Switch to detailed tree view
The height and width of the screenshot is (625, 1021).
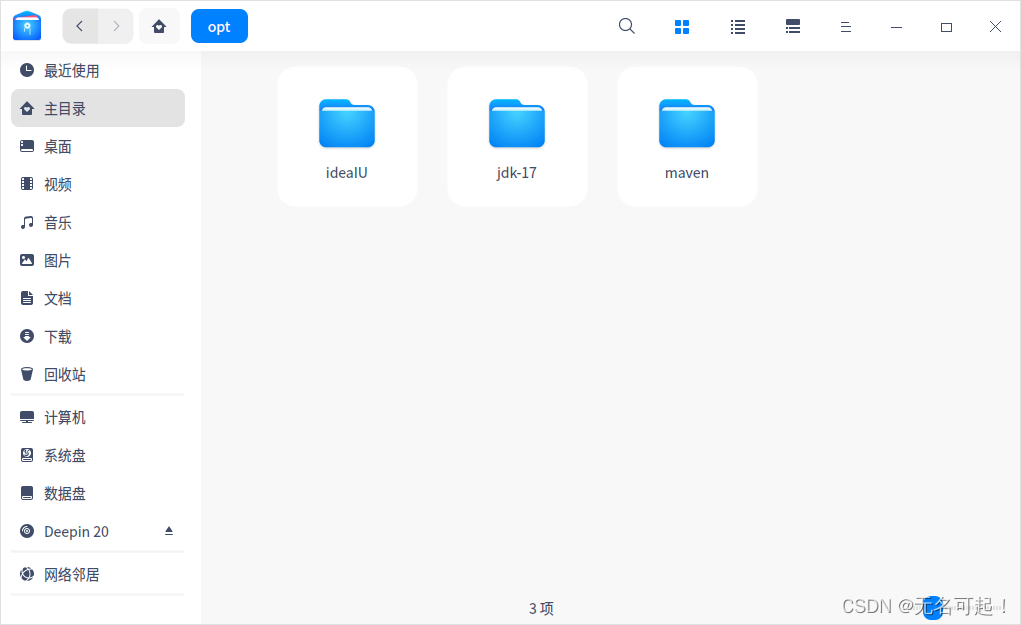792,27
